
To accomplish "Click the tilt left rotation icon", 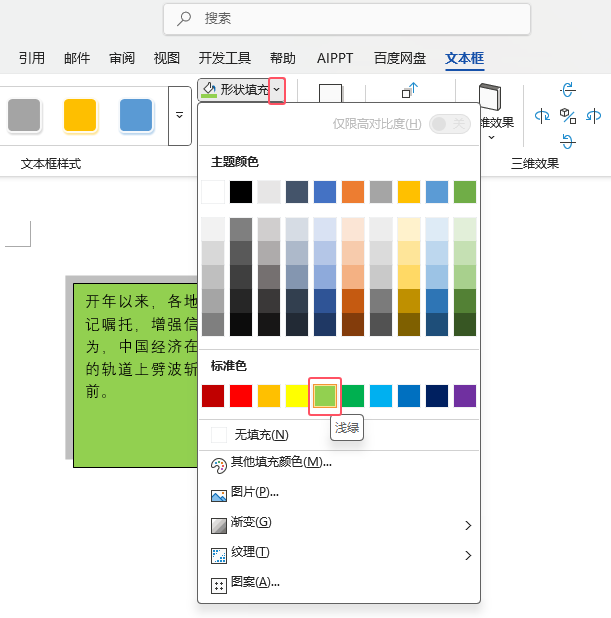I will [x=542, y=116].
